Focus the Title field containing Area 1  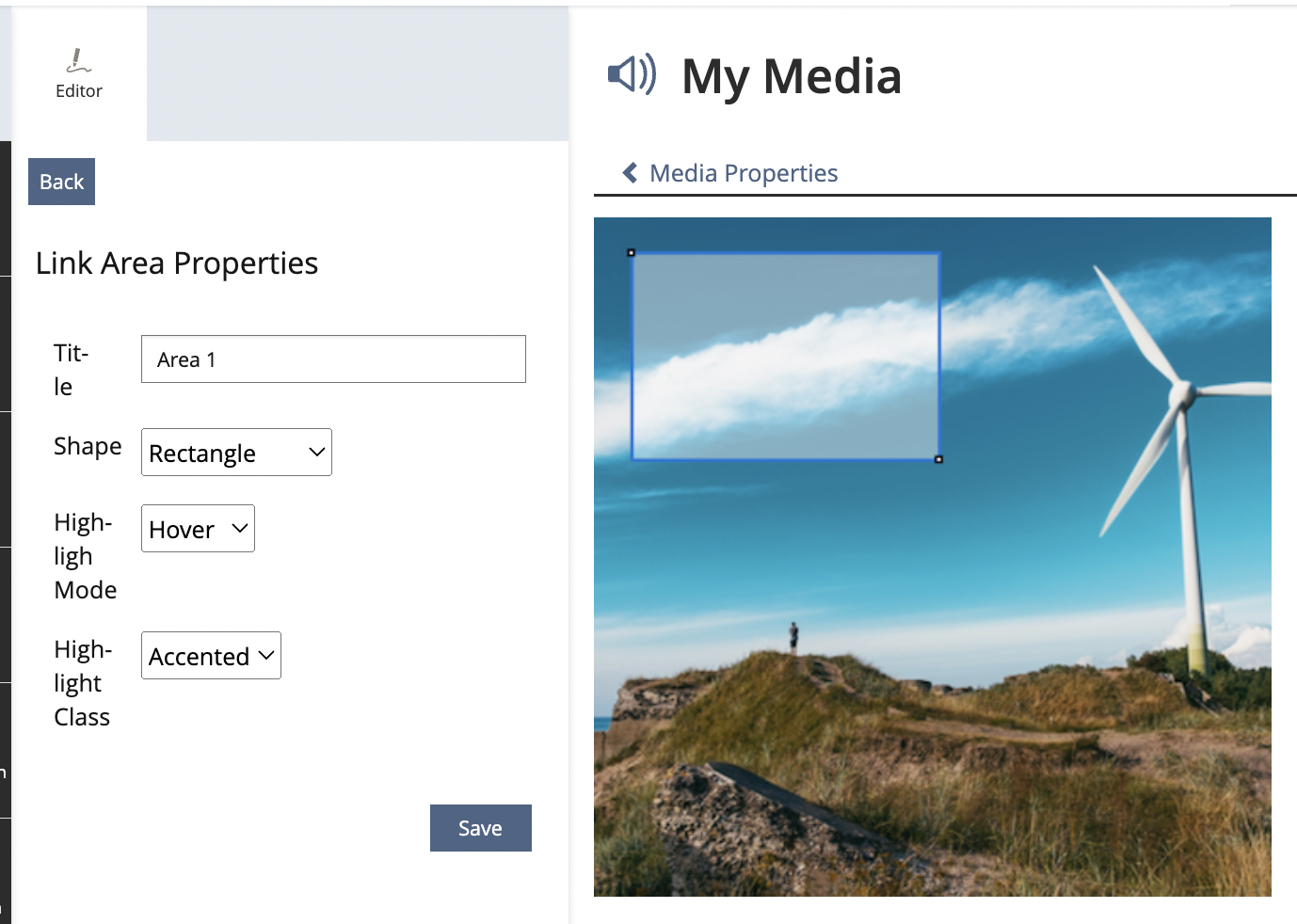coord(333,359)
